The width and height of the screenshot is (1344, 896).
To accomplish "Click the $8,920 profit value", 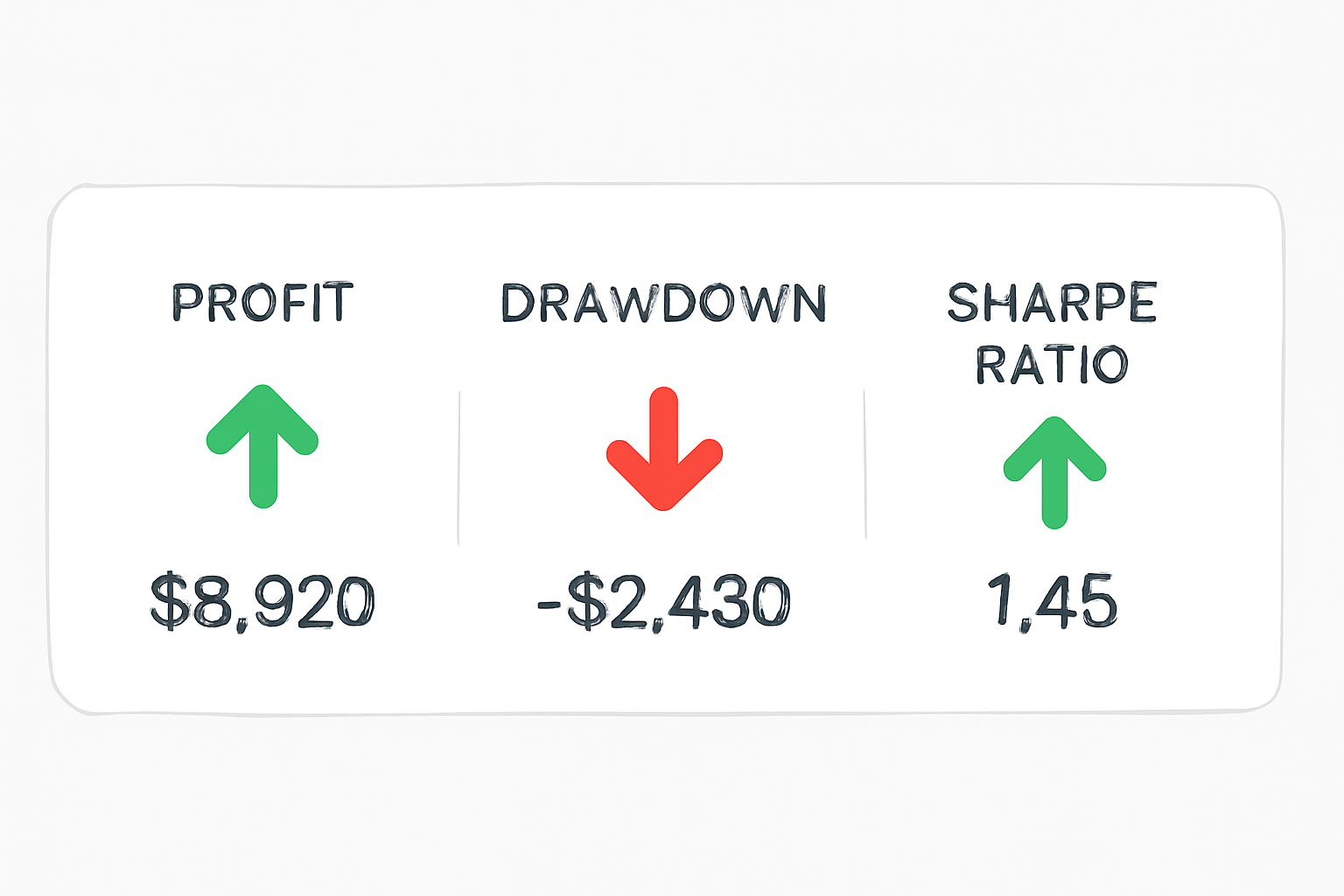I will [x=262, y=601].
